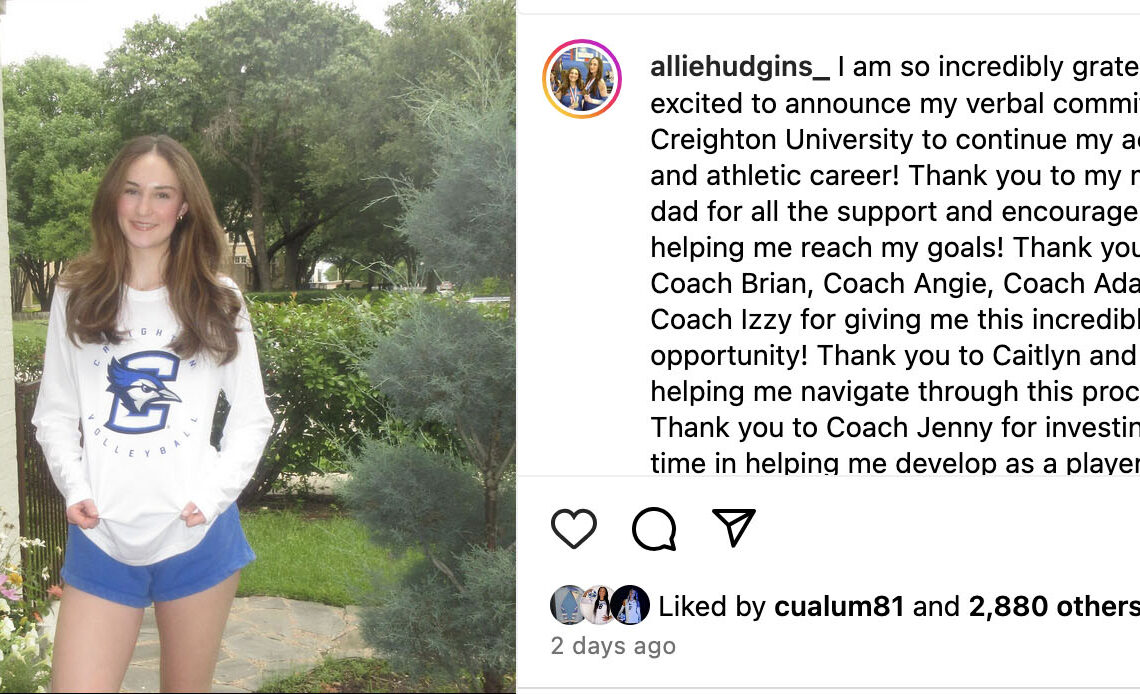Screen dimensions: 1140x694
Task: Click the caption line mentioning Coach Izzy
Action: click(x=895, y=319)
